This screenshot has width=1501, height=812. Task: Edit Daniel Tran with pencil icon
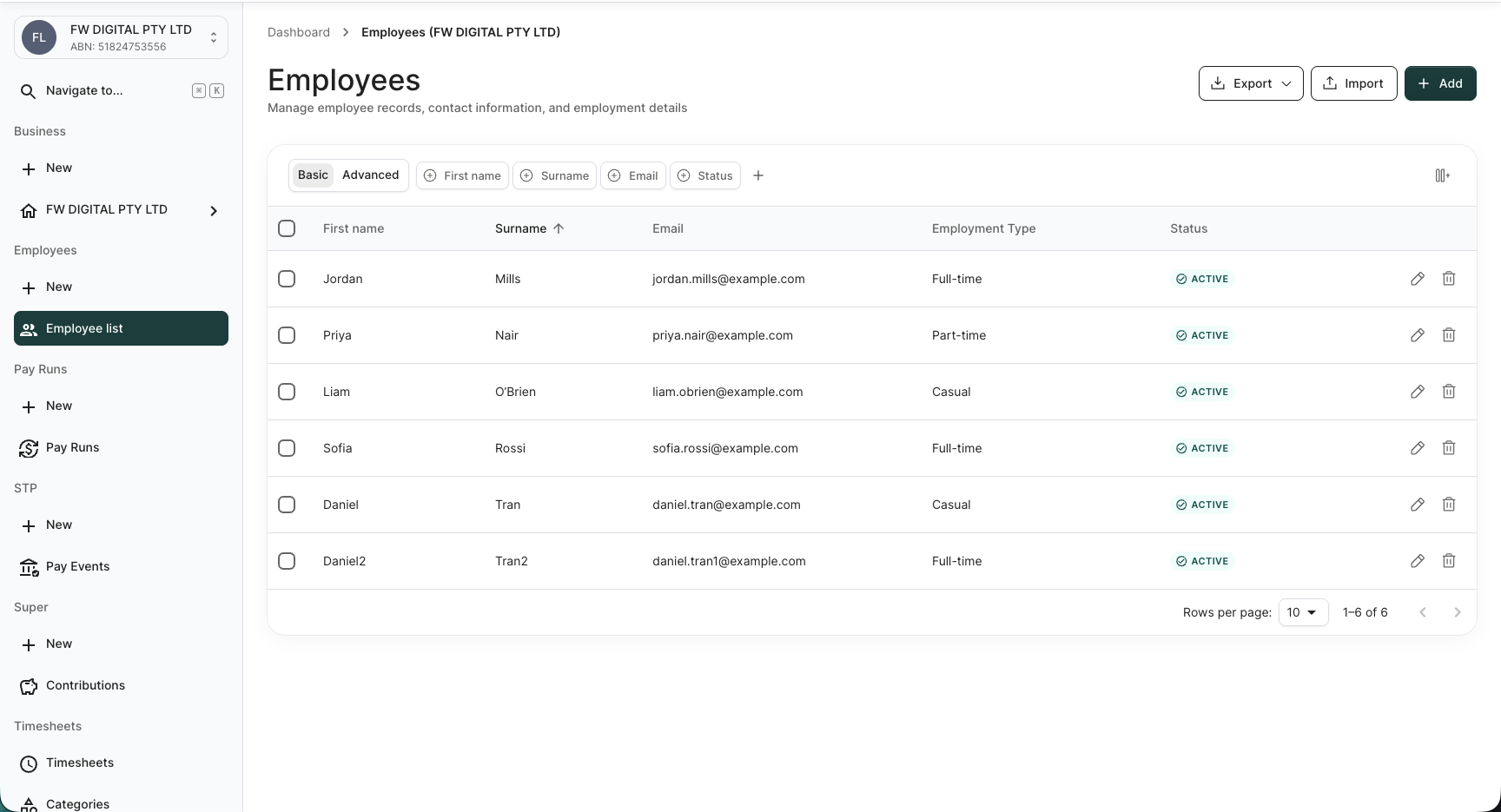(1418, 505)
